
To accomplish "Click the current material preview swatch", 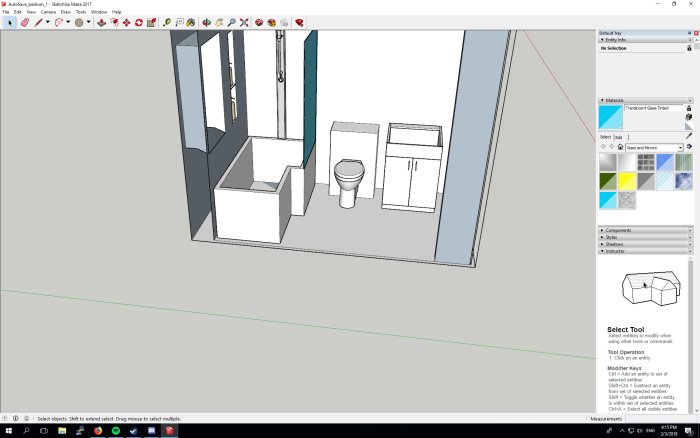I will click(x=610, y=117).
